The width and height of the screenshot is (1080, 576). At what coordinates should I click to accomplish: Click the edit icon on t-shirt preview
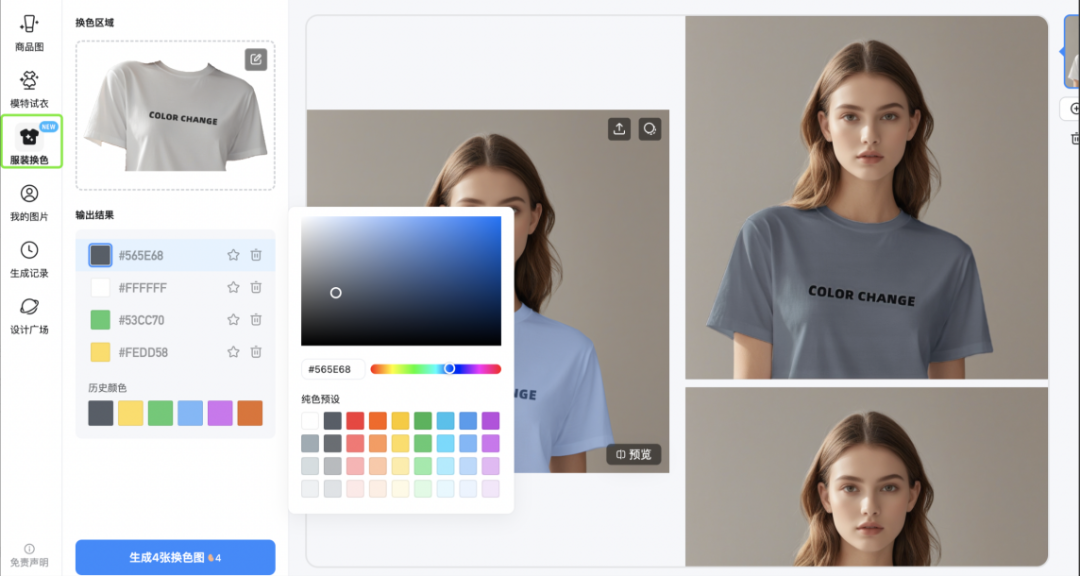[x=256, y=59]
